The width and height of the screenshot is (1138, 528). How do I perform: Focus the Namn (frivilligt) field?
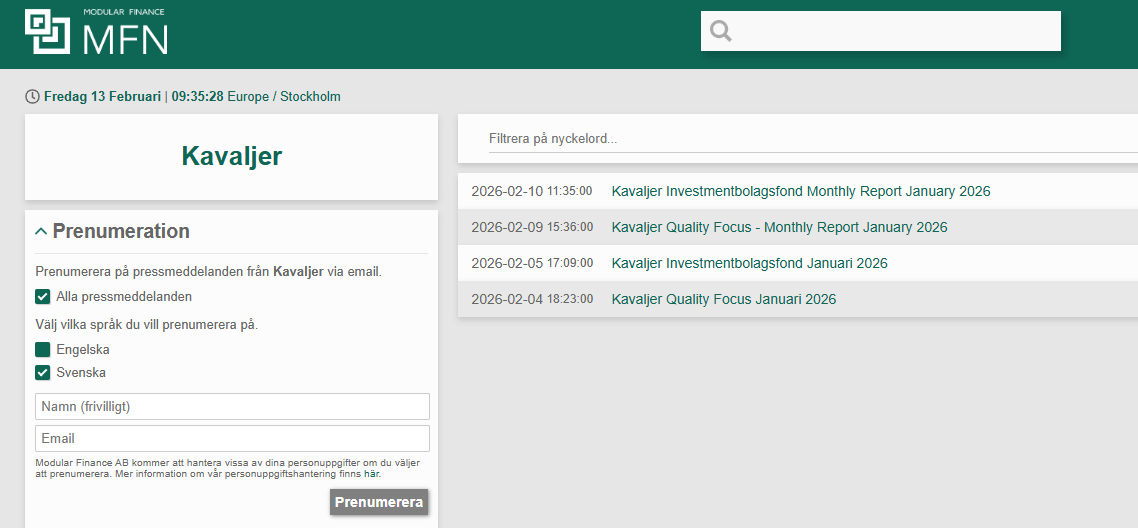tap(232, 407)
